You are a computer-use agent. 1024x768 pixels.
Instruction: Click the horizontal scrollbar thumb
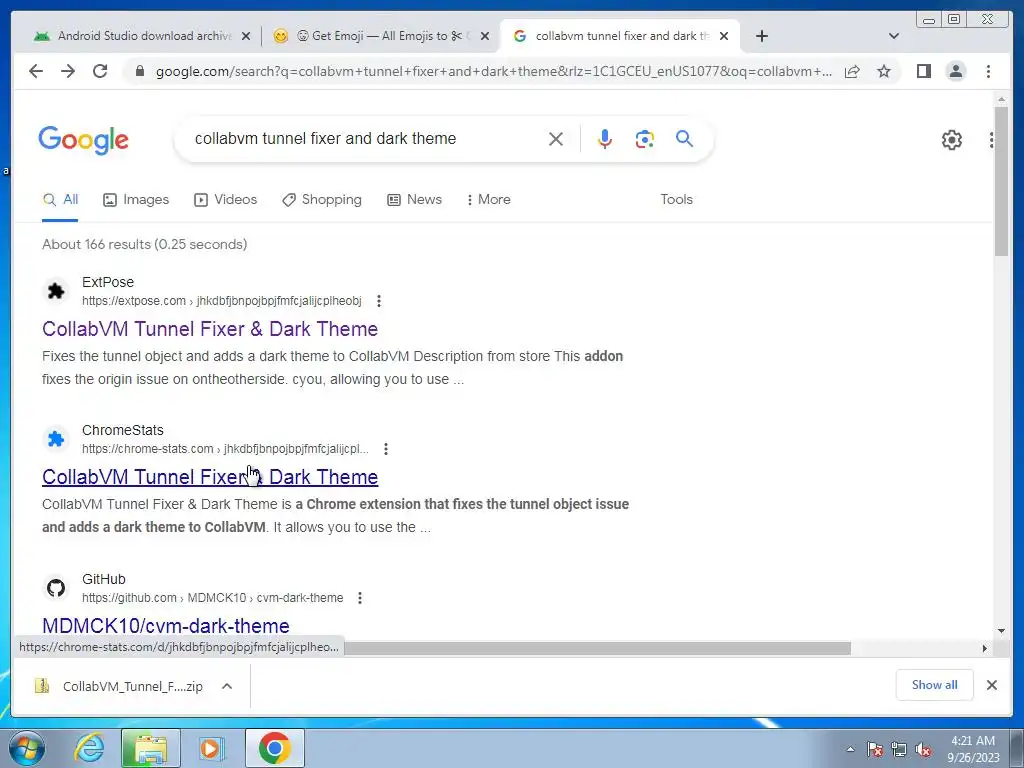point(598,648)
